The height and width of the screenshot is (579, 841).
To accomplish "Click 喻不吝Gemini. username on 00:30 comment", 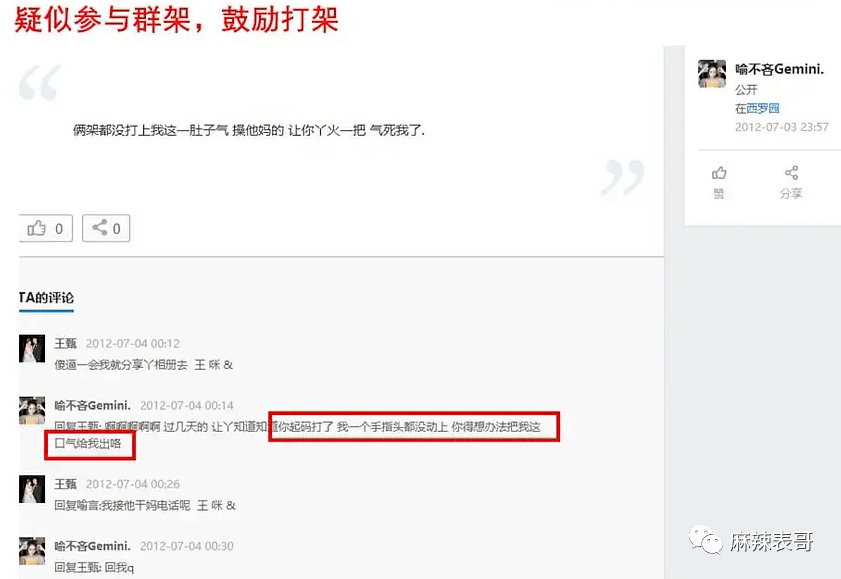I will (x=92, y=546).
